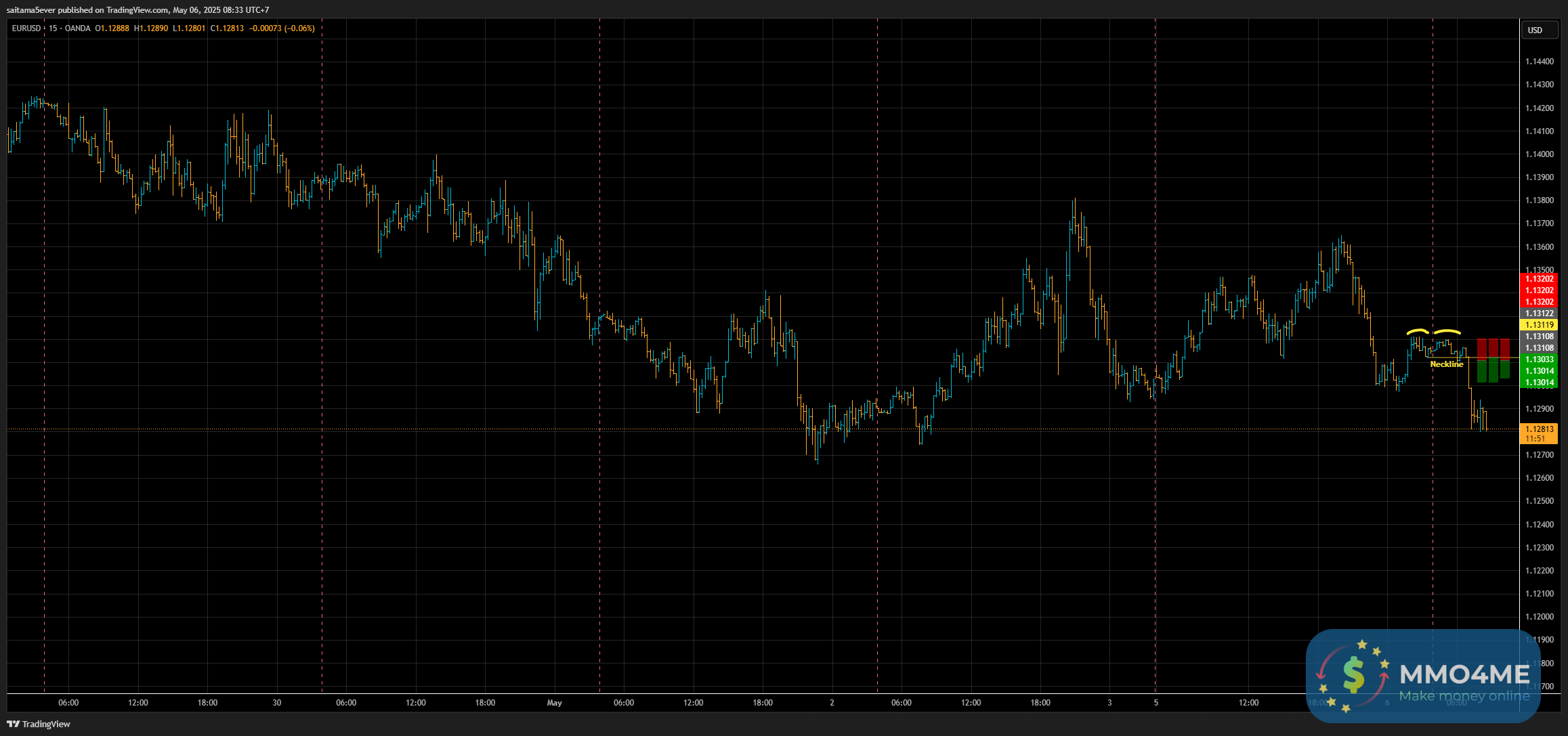
Task: Click the green 1.13033 price label
Action: (1539, 360)
